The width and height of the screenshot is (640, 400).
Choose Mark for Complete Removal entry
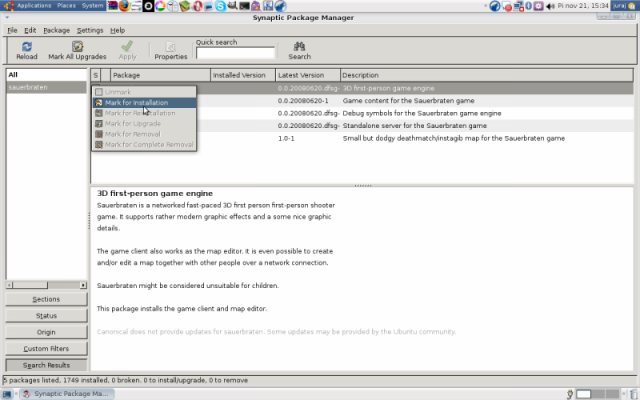[144, 144]
